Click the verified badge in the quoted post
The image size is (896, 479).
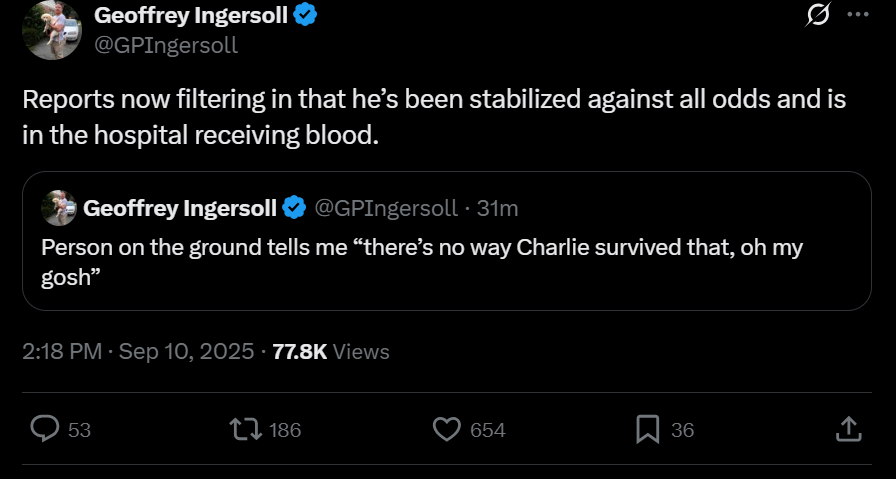point(294,208)
